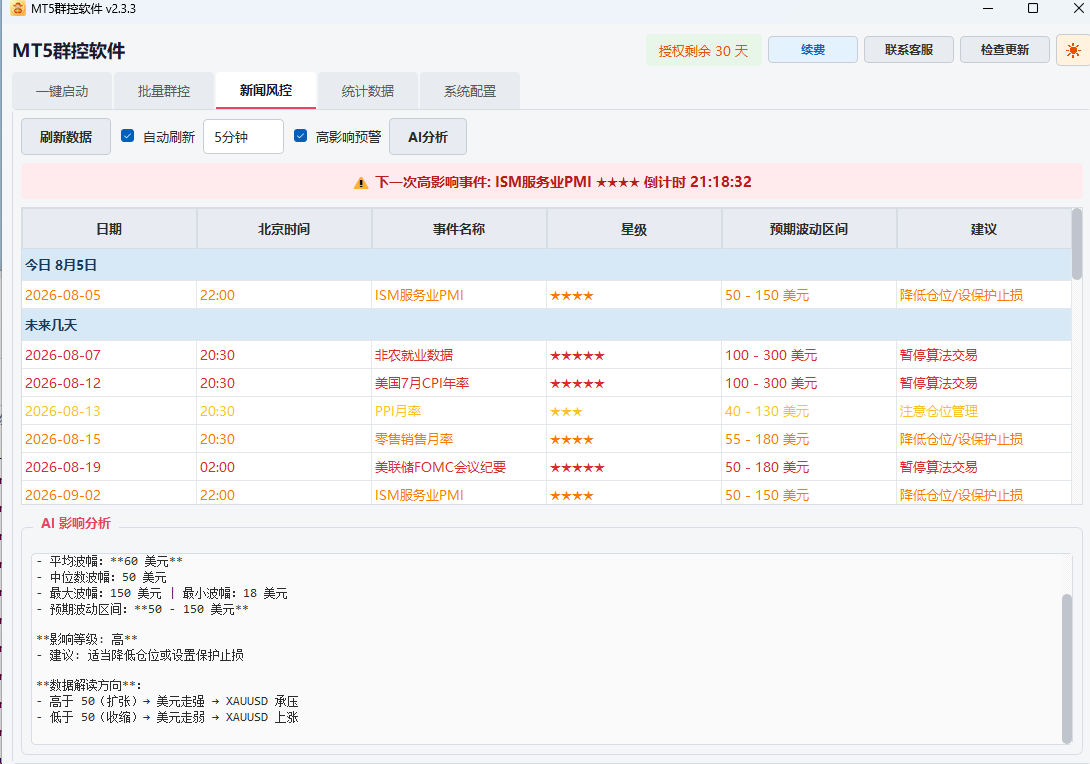Click the 检查更新 button
Image resolution: width=1090 pixels, height=764 pixels.
pyautogui.click(x=1004, y=50)
